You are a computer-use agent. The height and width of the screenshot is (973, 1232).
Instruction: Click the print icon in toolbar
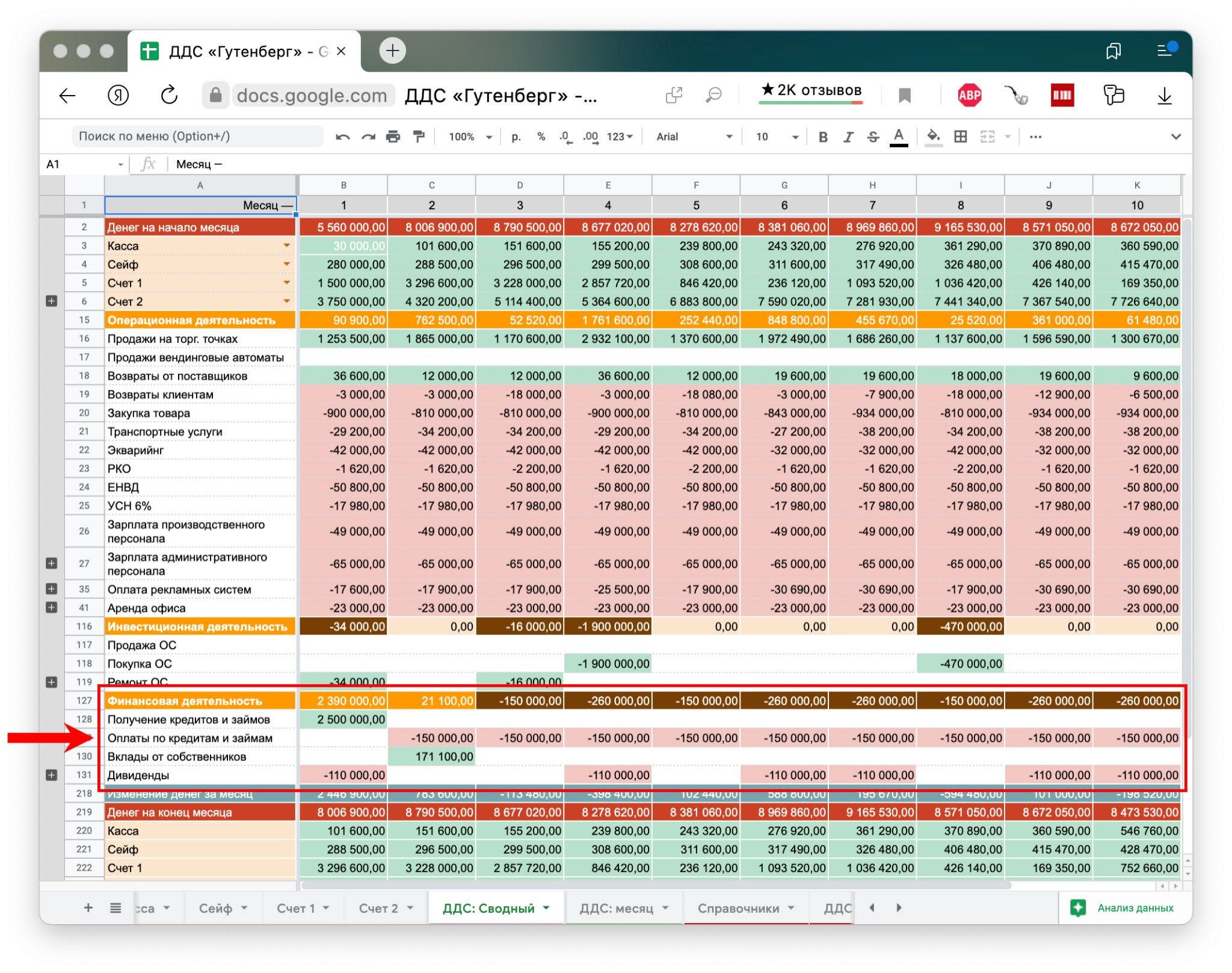pos(393,137)
